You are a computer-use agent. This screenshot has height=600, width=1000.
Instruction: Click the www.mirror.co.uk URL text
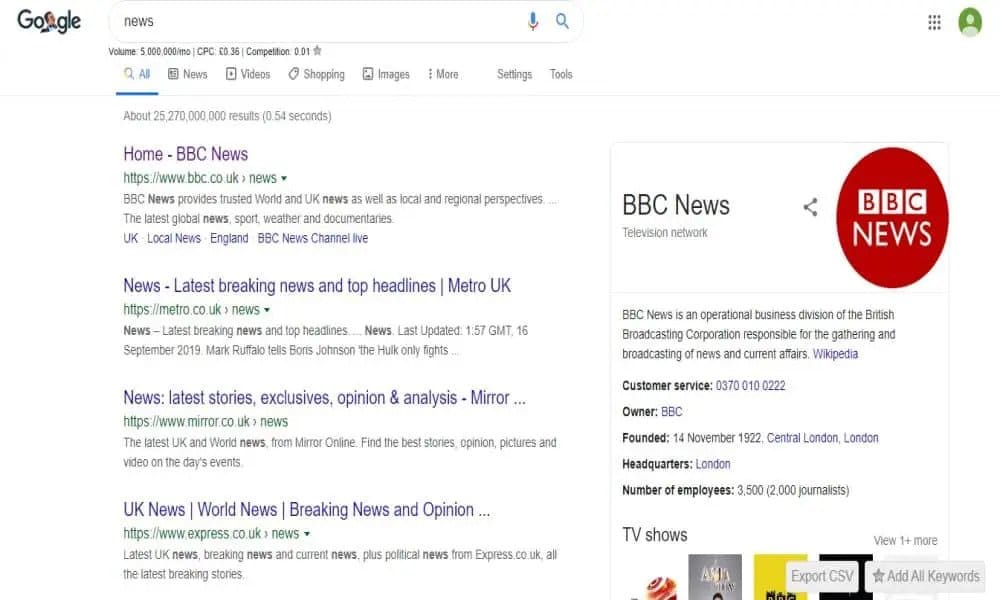click(x=205, y=421)
